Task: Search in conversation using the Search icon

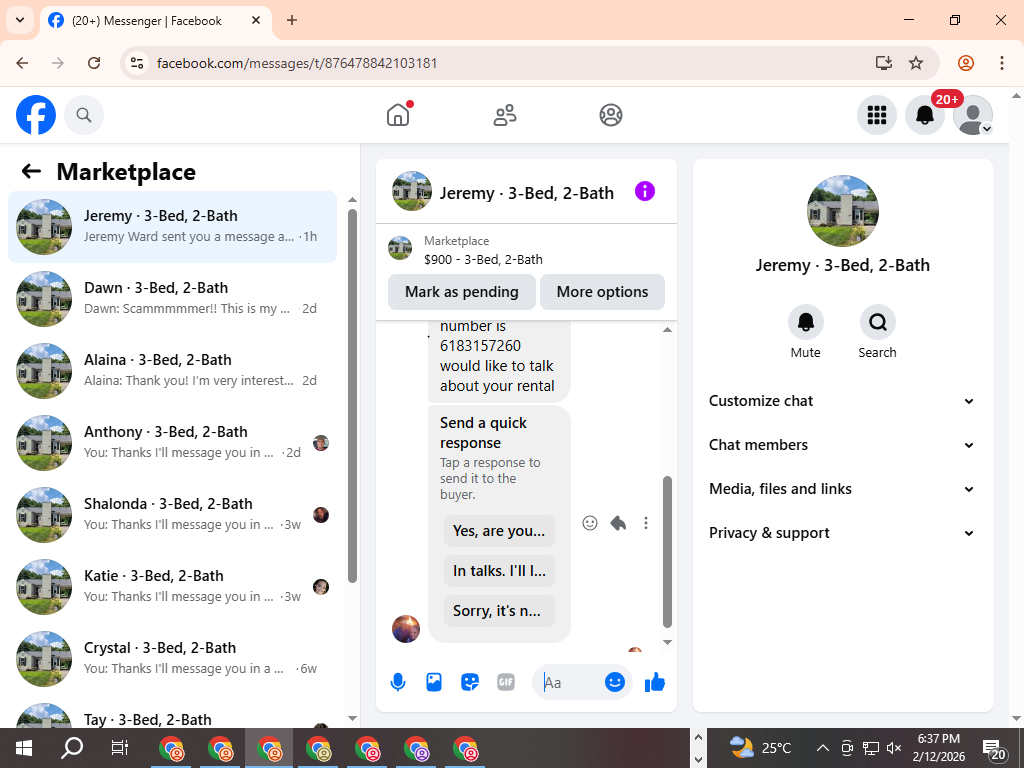Action: click(878, 322)
